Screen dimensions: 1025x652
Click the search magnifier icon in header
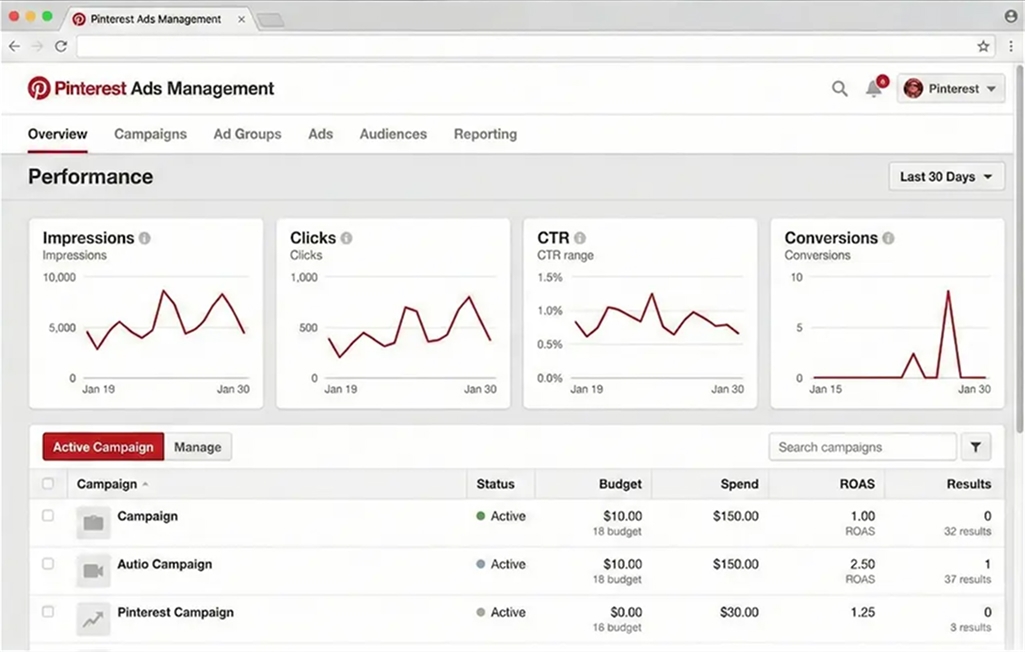[x=840, y=89]
